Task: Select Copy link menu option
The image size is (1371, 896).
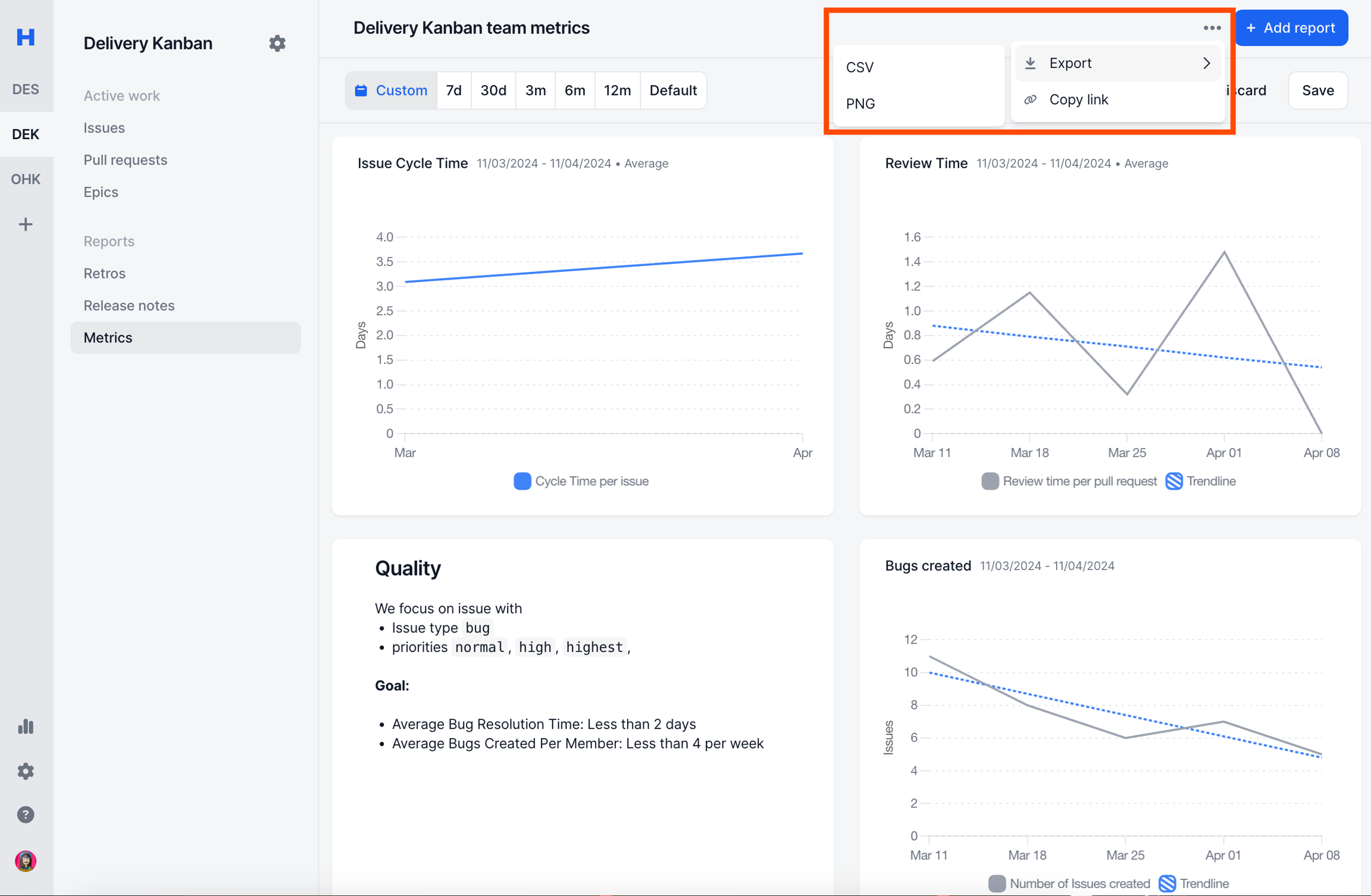Action: click(1078, 99)
